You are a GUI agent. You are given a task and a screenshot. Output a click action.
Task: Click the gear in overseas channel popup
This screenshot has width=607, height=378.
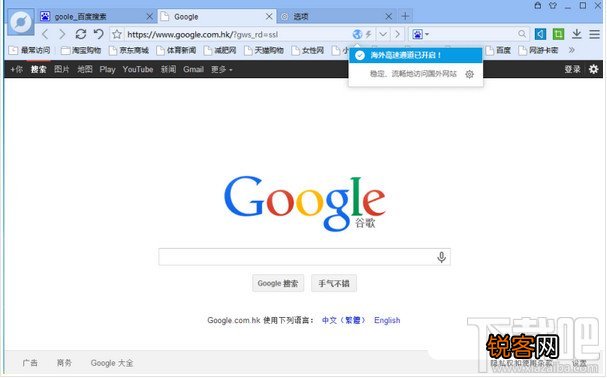pos(469,74)
